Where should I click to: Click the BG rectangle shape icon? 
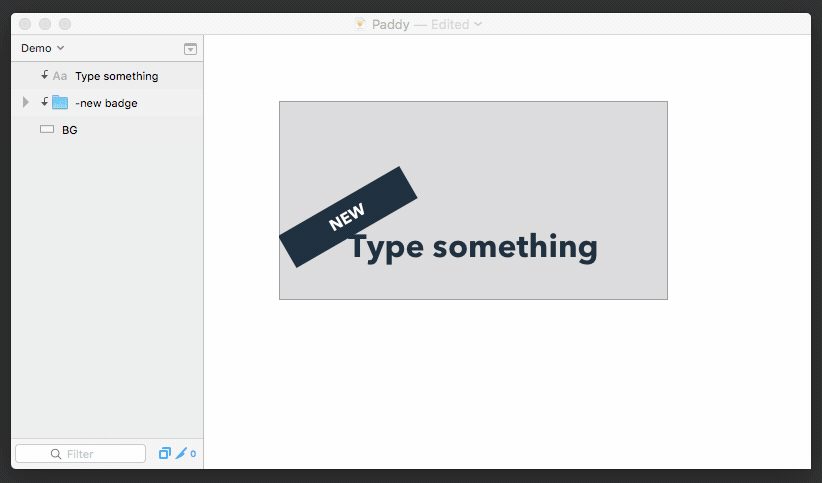point(47,129)
